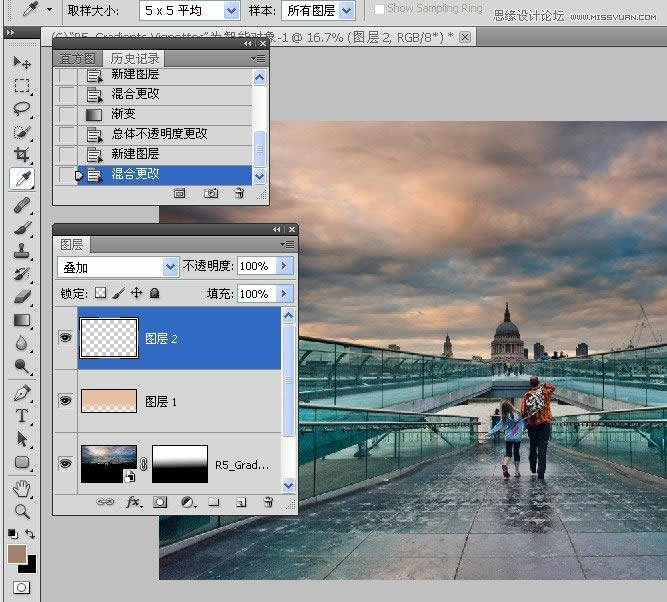Select the R5_Grad layer mask thumbnail
This screenshot has height=602, width=667.
click(179, 464)
